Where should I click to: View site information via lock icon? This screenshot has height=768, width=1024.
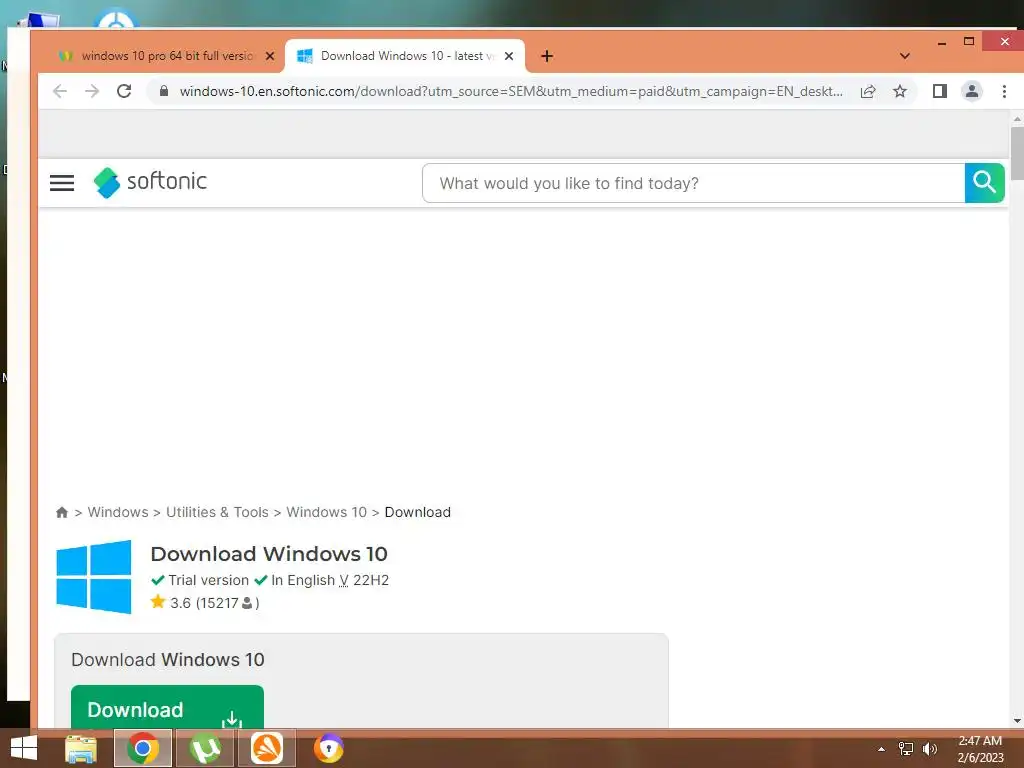point(164,91)
